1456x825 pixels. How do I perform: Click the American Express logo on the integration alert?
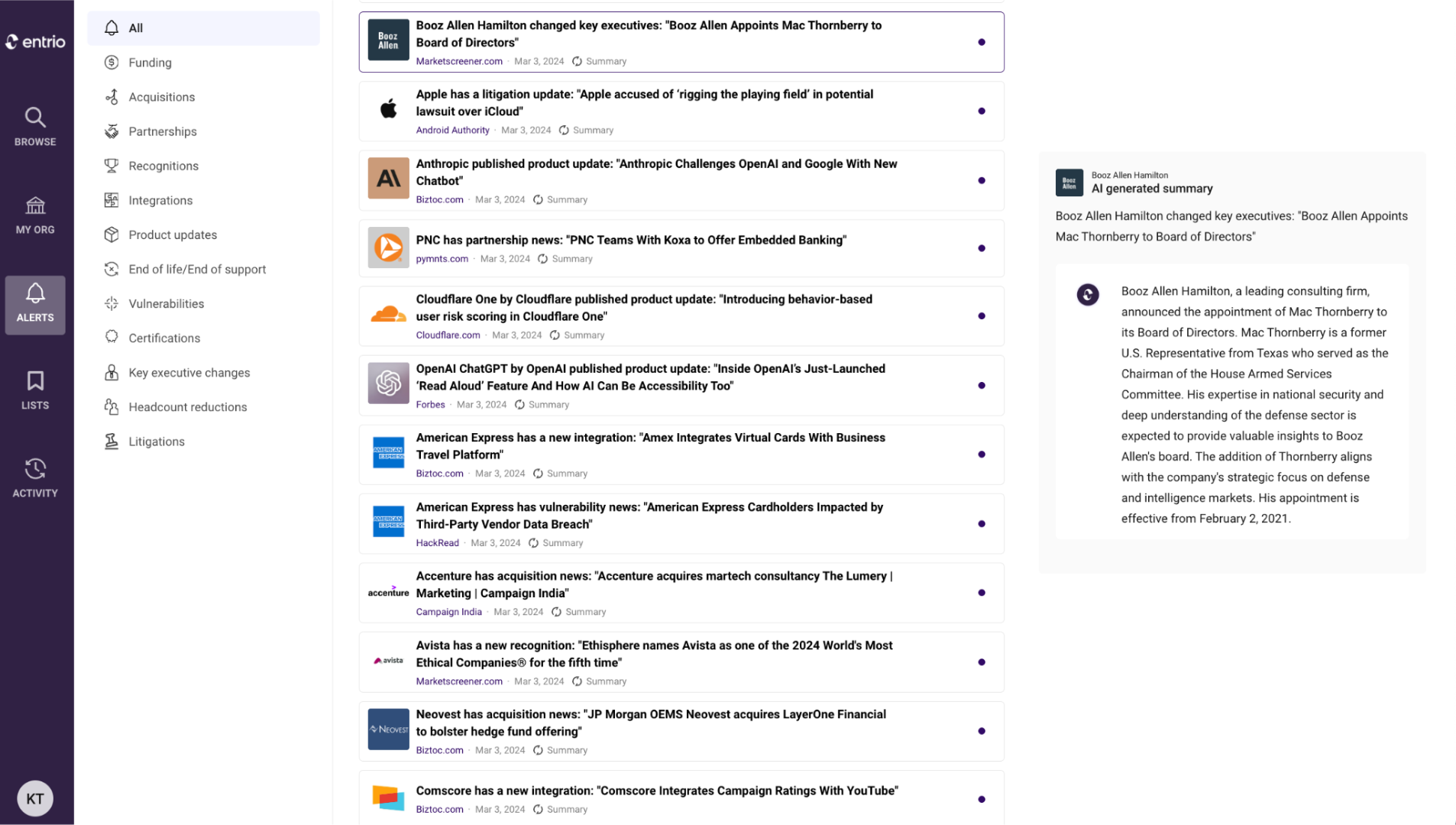point(388,452)
